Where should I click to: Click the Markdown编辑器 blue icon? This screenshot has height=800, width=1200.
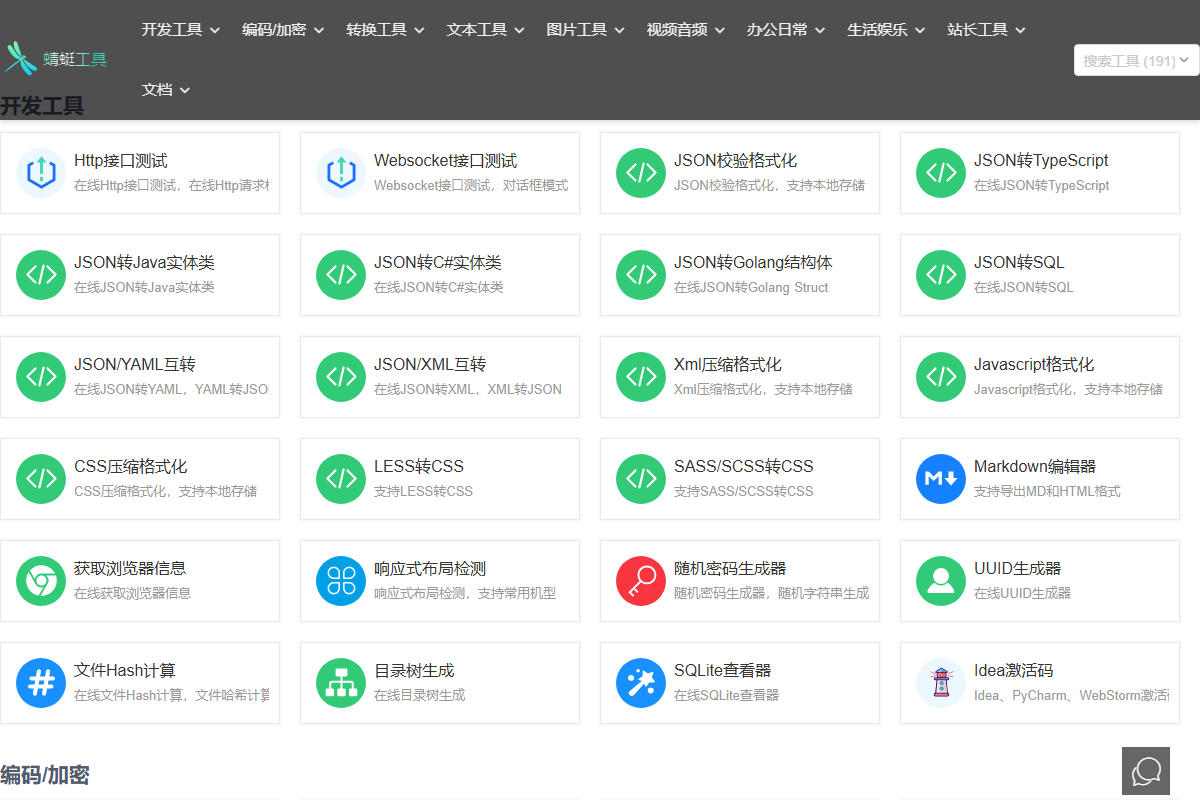[x=941, y=479]
